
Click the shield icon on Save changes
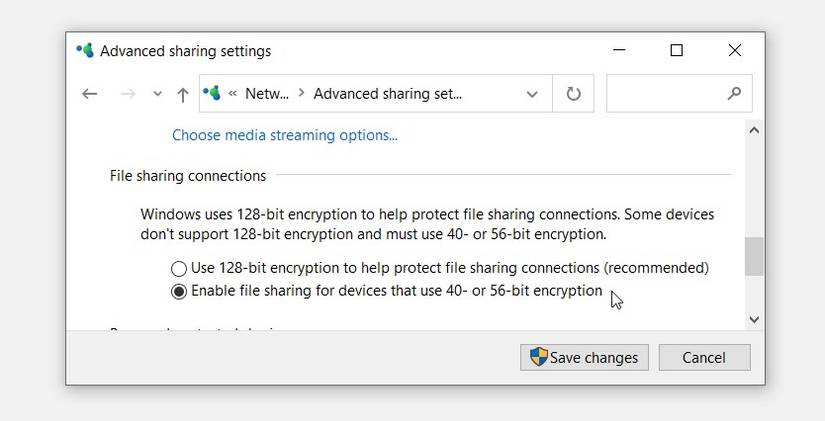[539, 357]
